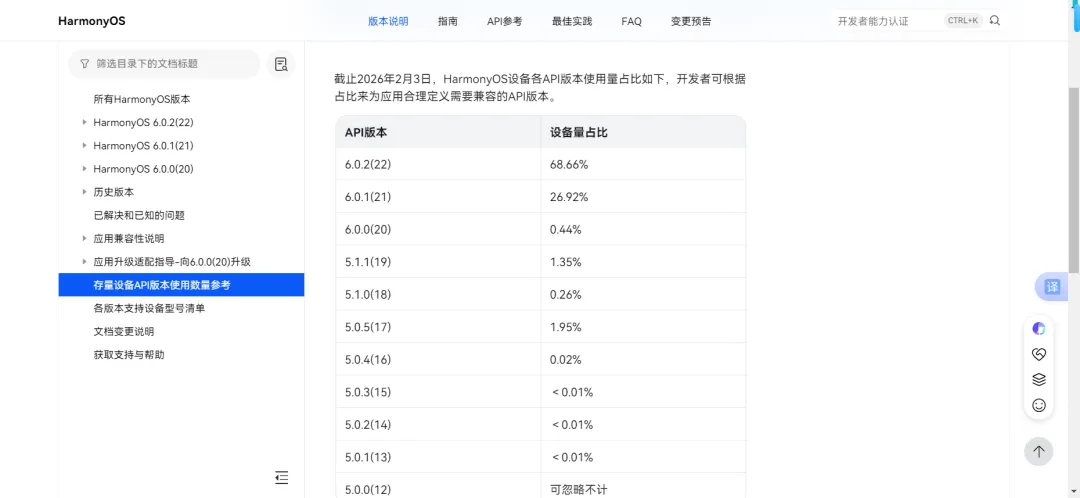Click the 5.0.4(16) table cell
This screenshot has width=1080, height=498.
(x=438, y=360)
